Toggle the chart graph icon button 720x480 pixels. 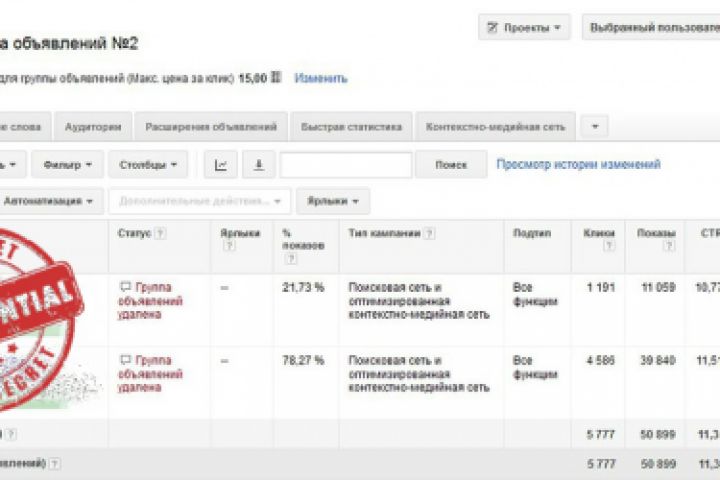[221, 164]
